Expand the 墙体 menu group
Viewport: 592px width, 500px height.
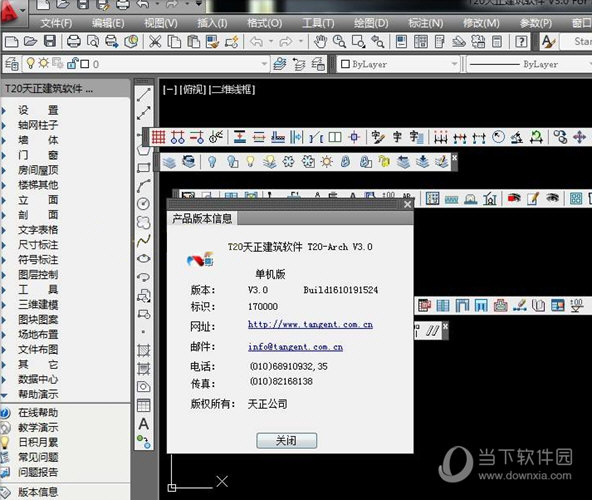click(38, 140)
